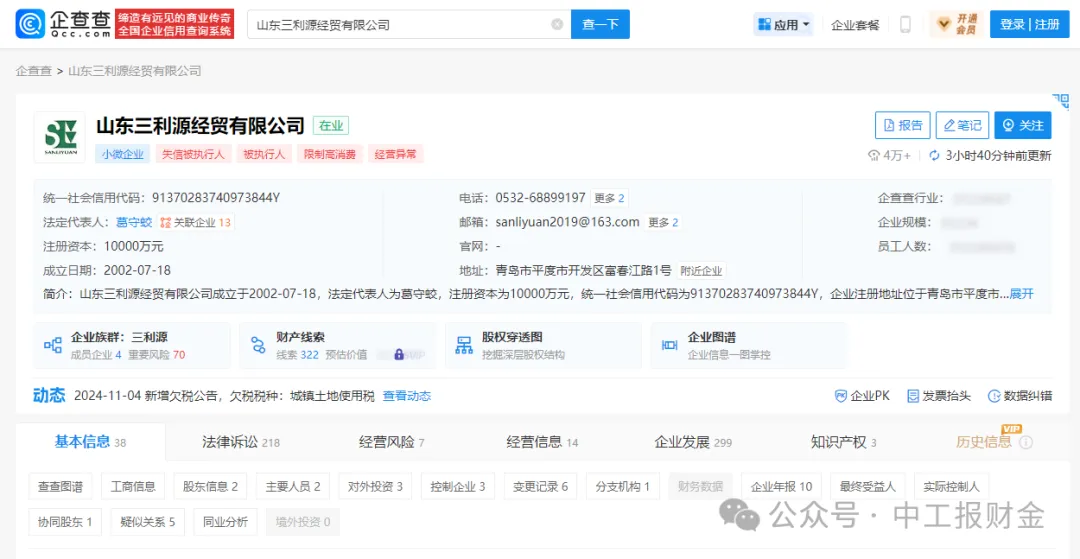Select the 疑似关系 5 button
The width and height of the screenshot is (1080, 559).
point(147,522)
